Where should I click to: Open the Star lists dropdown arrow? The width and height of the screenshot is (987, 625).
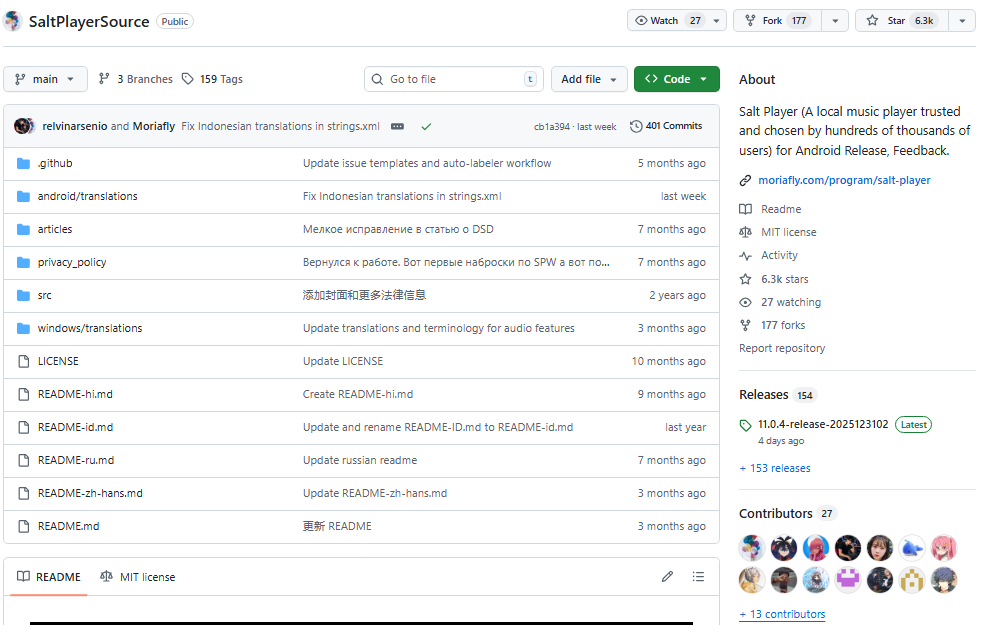(x=962, y=21)
